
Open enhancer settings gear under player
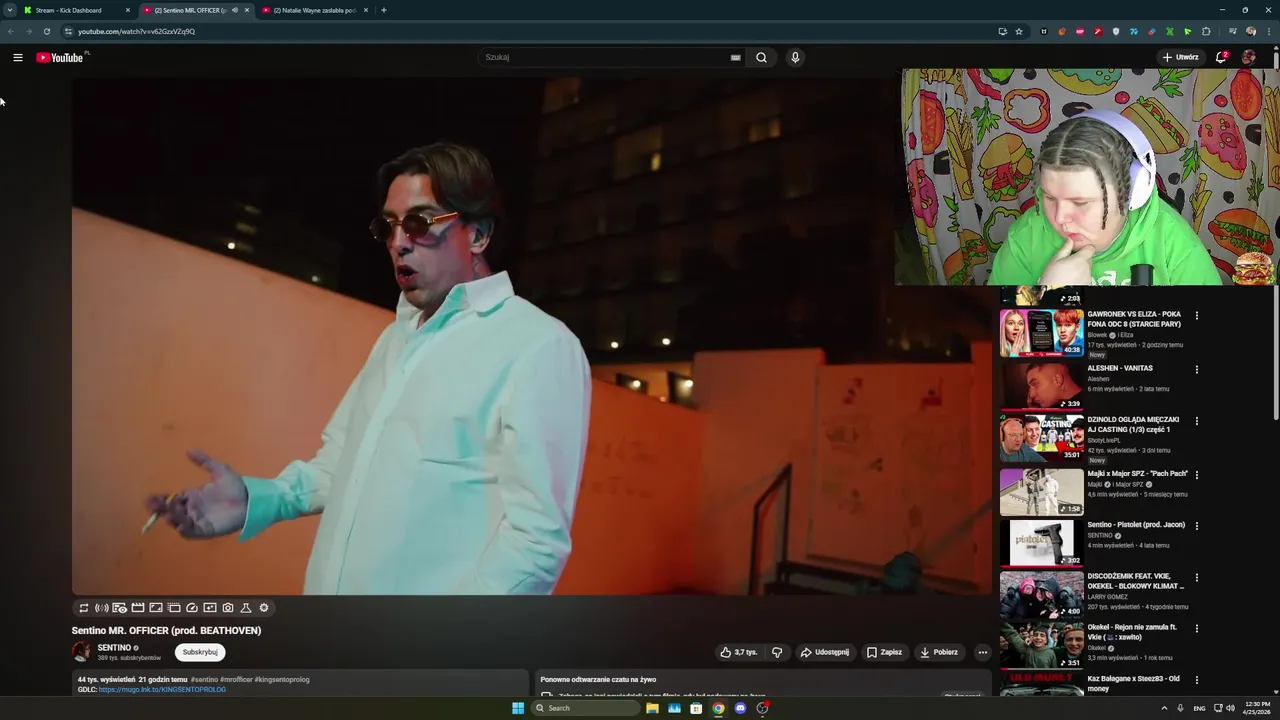[x=264, y=608]
